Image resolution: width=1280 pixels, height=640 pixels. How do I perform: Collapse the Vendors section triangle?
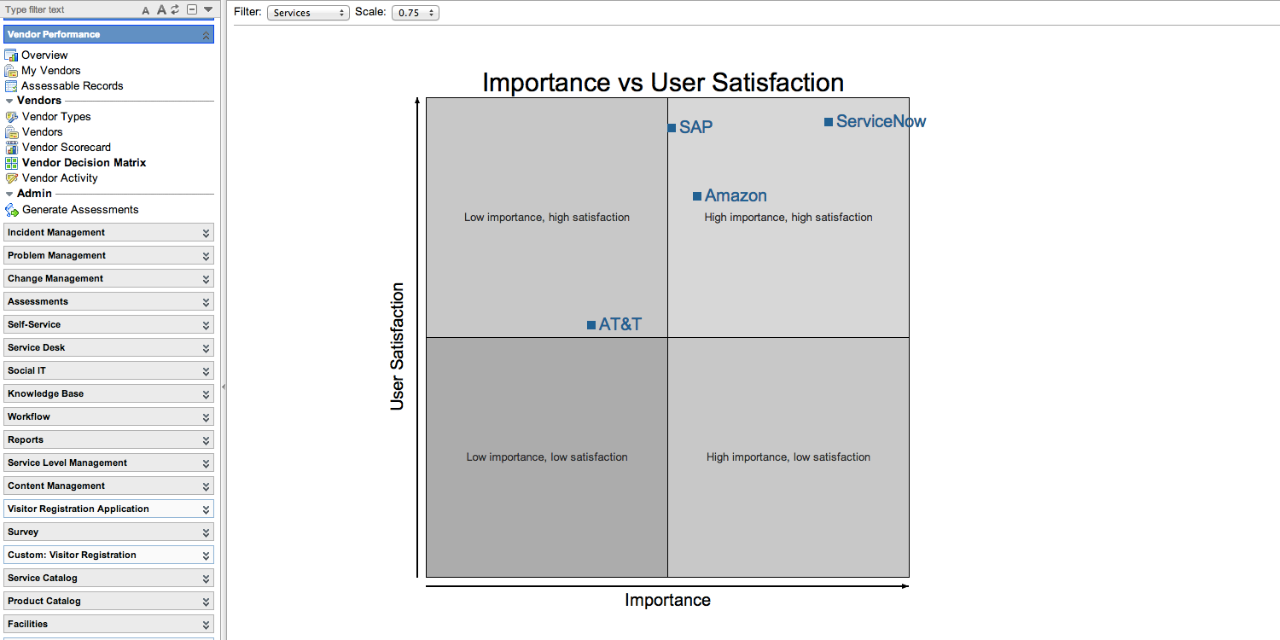pos(9,101)
